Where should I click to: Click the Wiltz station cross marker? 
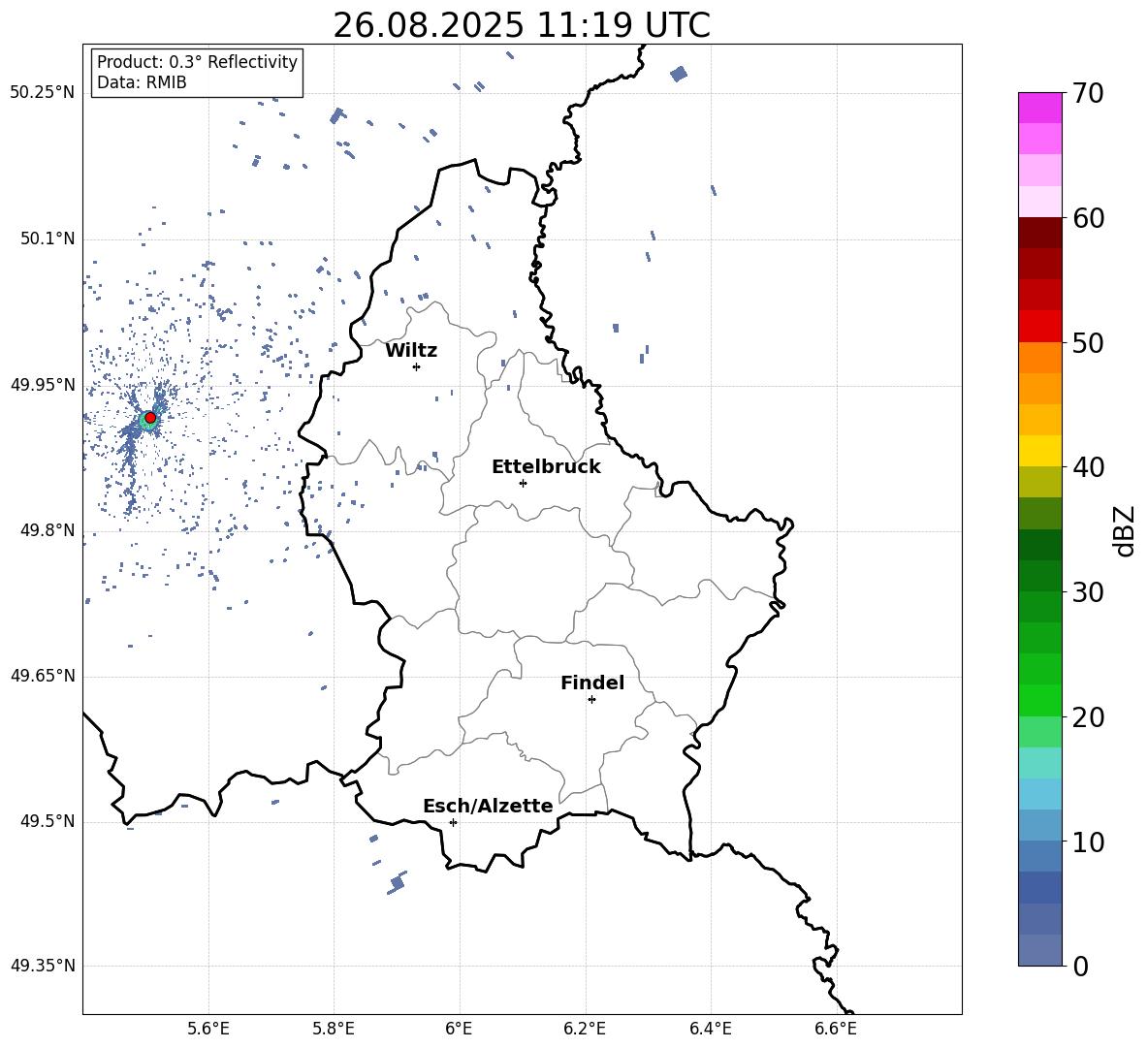pyautogui.click(x=416, y=366)
